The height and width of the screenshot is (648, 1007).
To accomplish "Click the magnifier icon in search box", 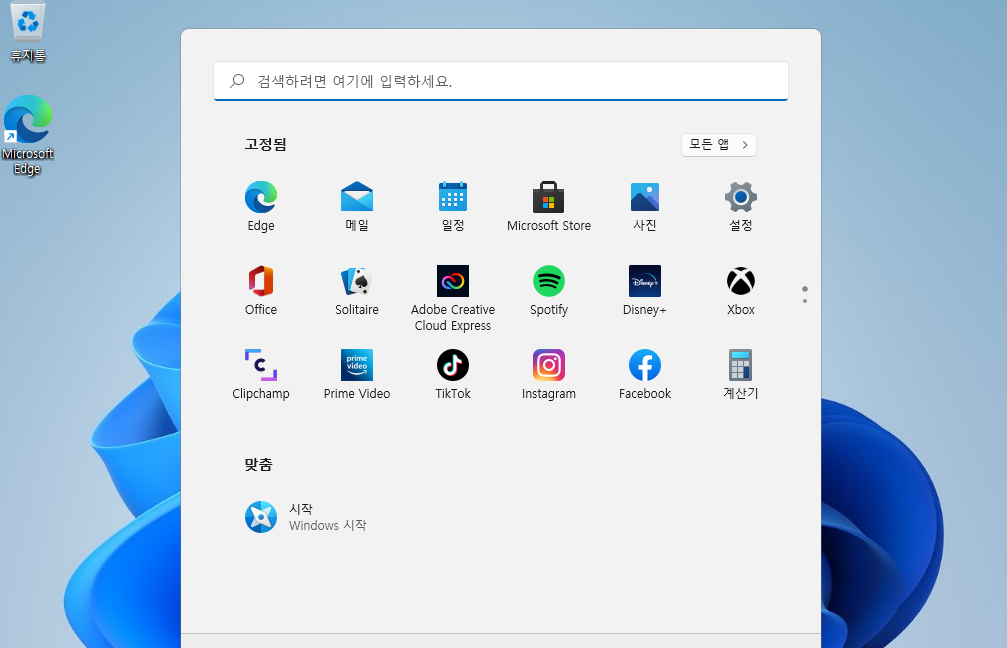I will coord(237,80).
